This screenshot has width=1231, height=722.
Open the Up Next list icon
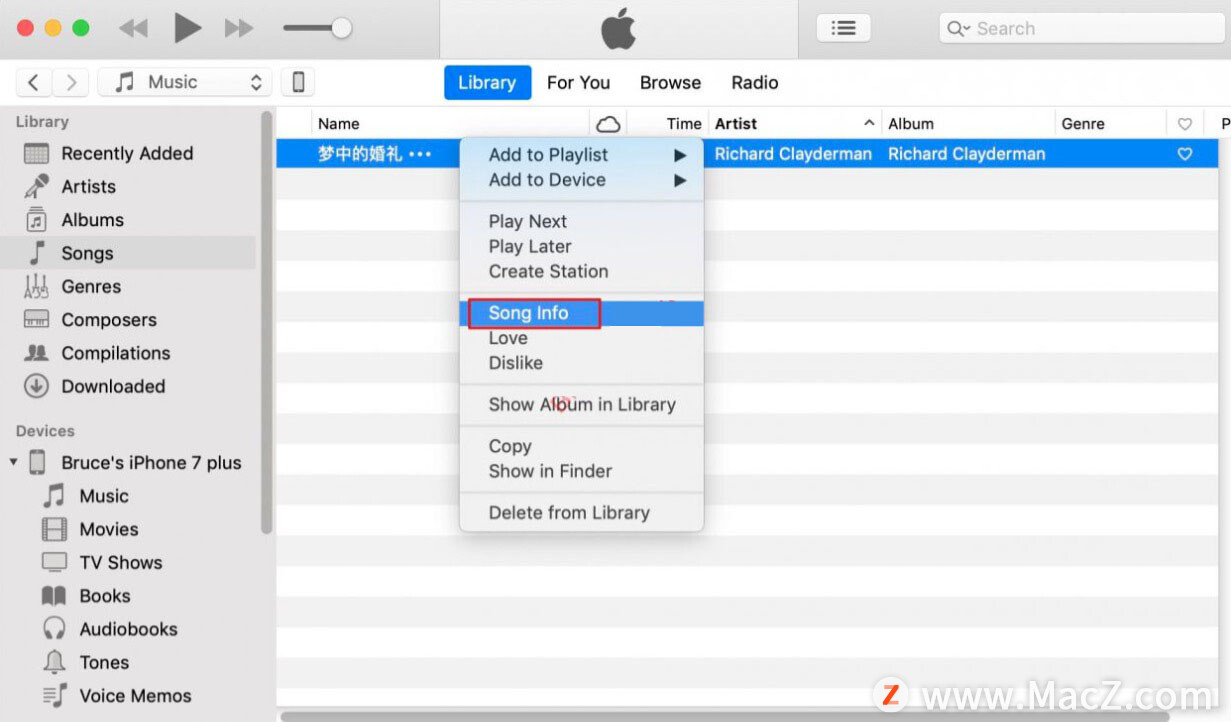pyautogui.click(x=843, y=28)
